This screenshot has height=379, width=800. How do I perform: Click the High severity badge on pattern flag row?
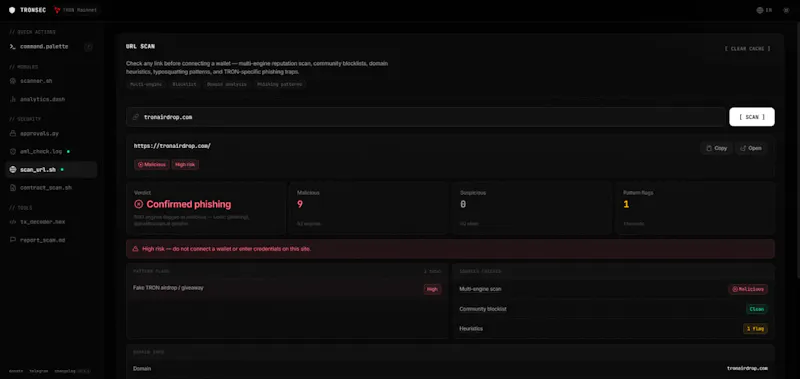click(x=432, y=289)
